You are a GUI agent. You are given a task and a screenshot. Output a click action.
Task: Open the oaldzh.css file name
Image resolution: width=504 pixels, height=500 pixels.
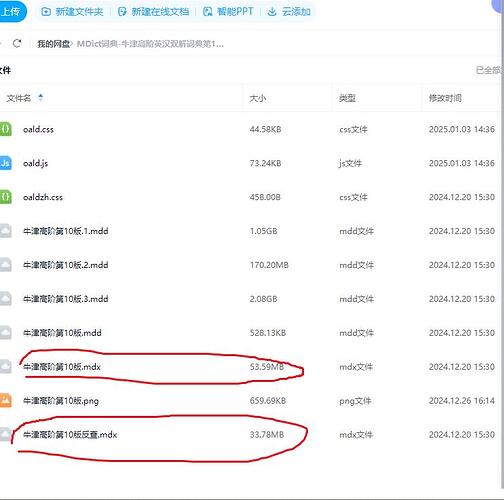point(43,197)
